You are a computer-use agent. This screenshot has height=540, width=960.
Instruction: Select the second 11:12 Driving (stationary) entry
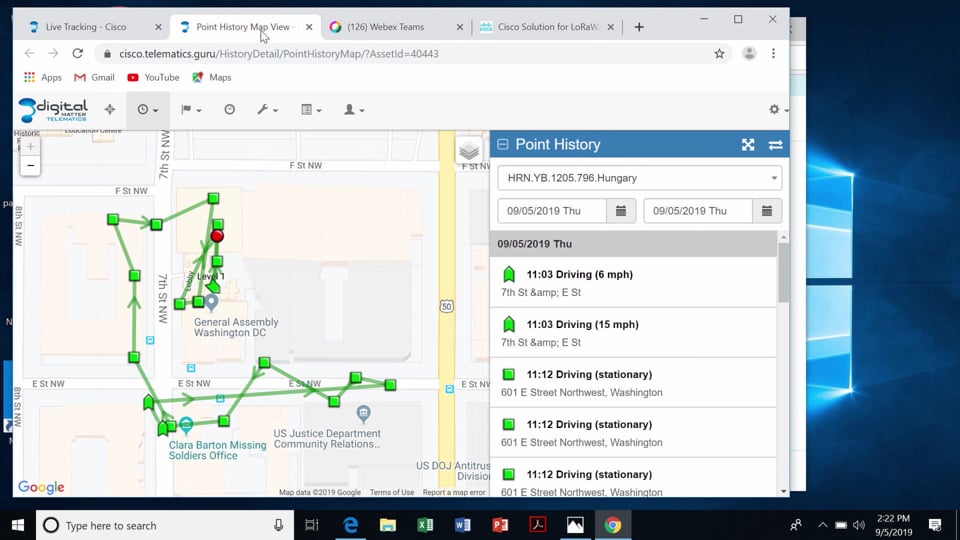coord(633,433)
